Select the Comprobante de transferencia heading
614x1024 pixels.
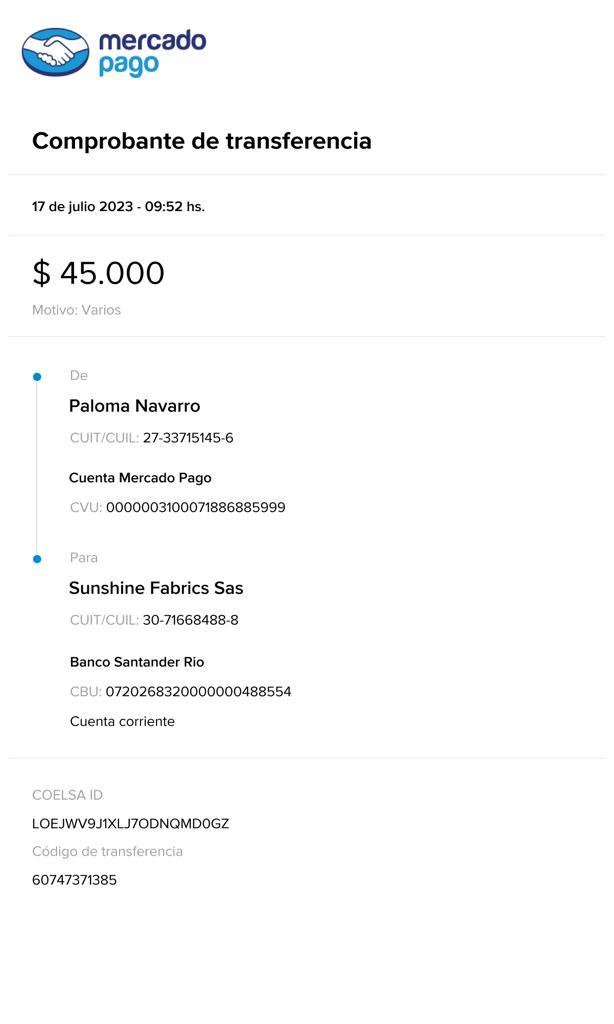tap(202, 141)
